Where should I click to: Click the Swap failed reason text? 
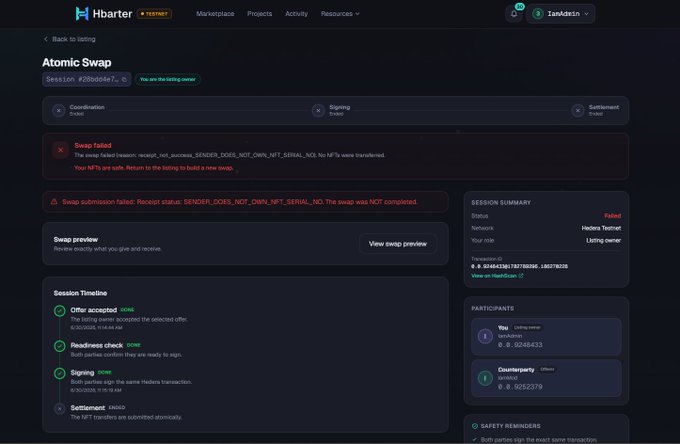229,155
